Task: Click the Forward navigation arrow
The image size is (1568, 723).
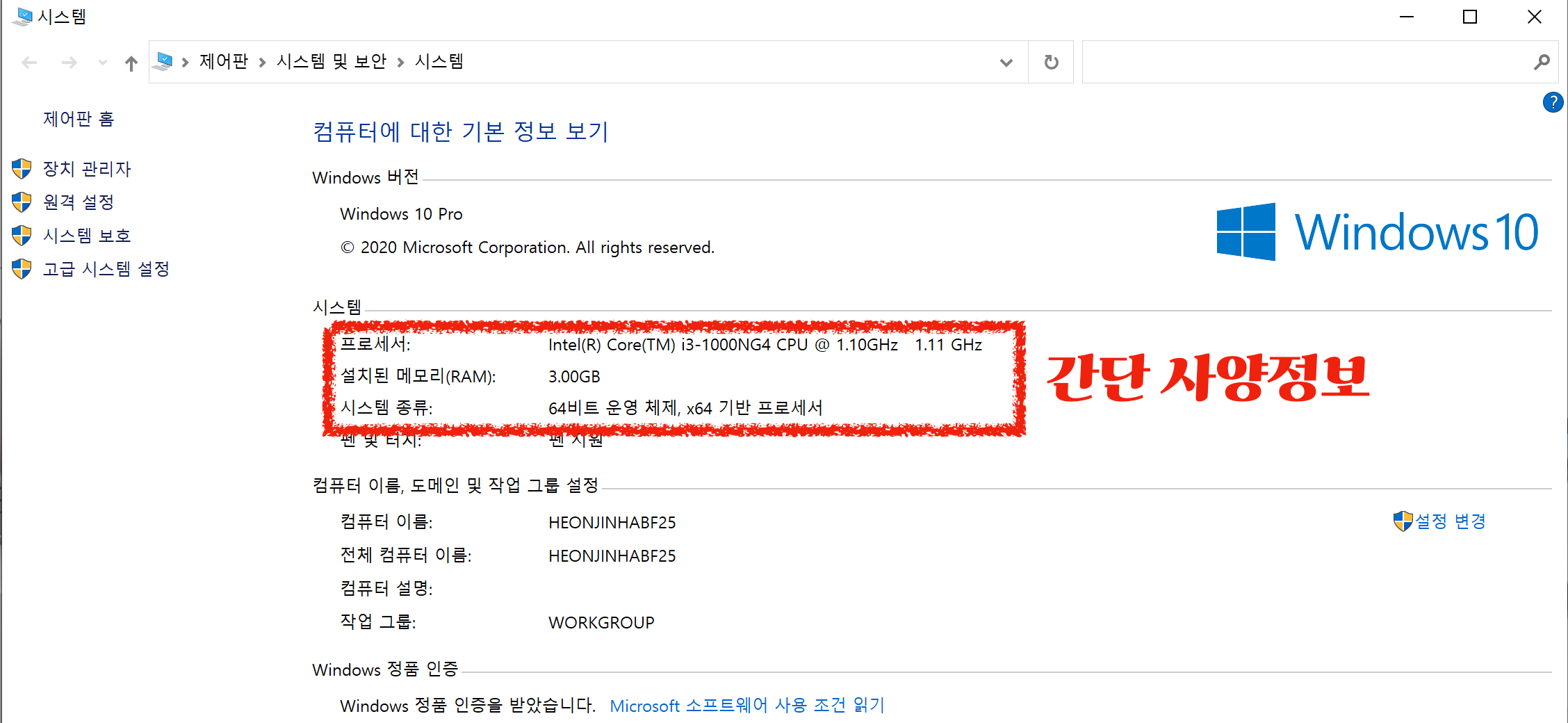Action: [x=69, y=63]
